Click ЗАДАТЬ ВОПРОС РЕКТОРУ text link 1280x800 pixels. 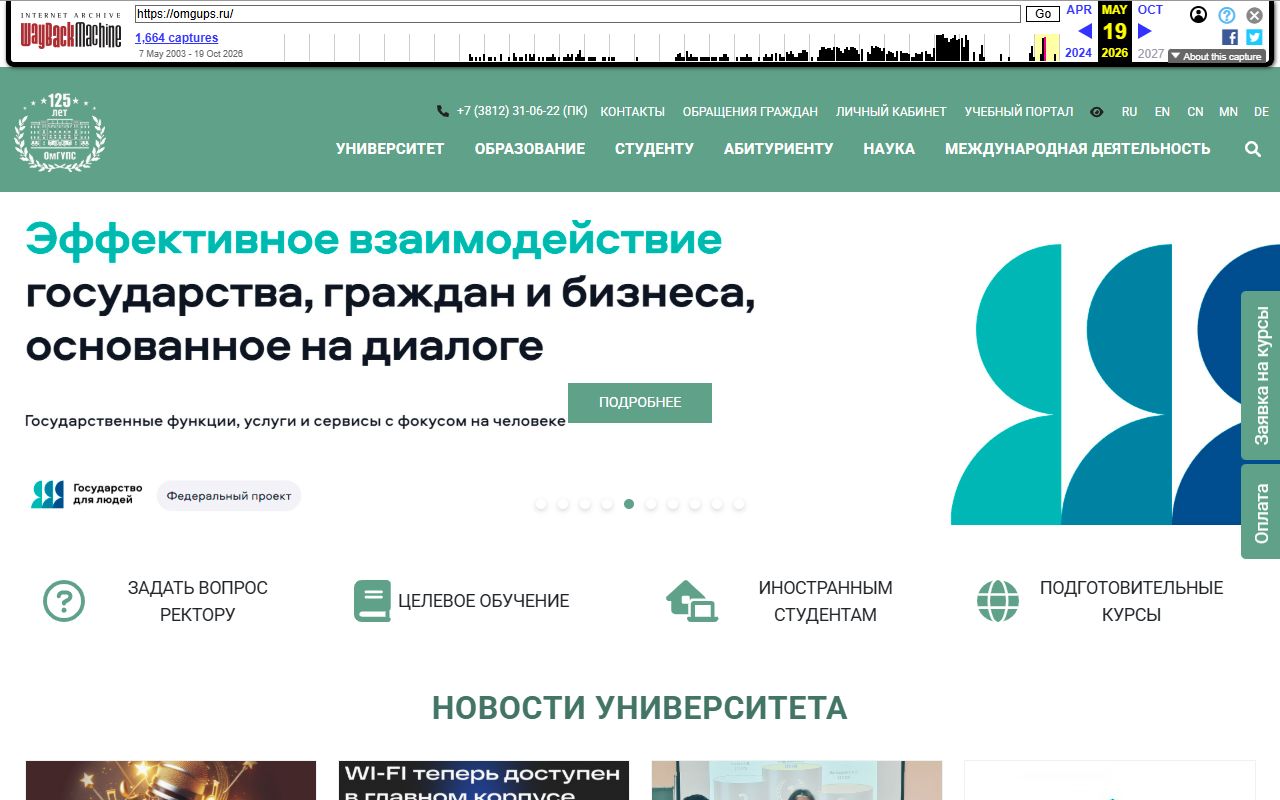point(198,601)
